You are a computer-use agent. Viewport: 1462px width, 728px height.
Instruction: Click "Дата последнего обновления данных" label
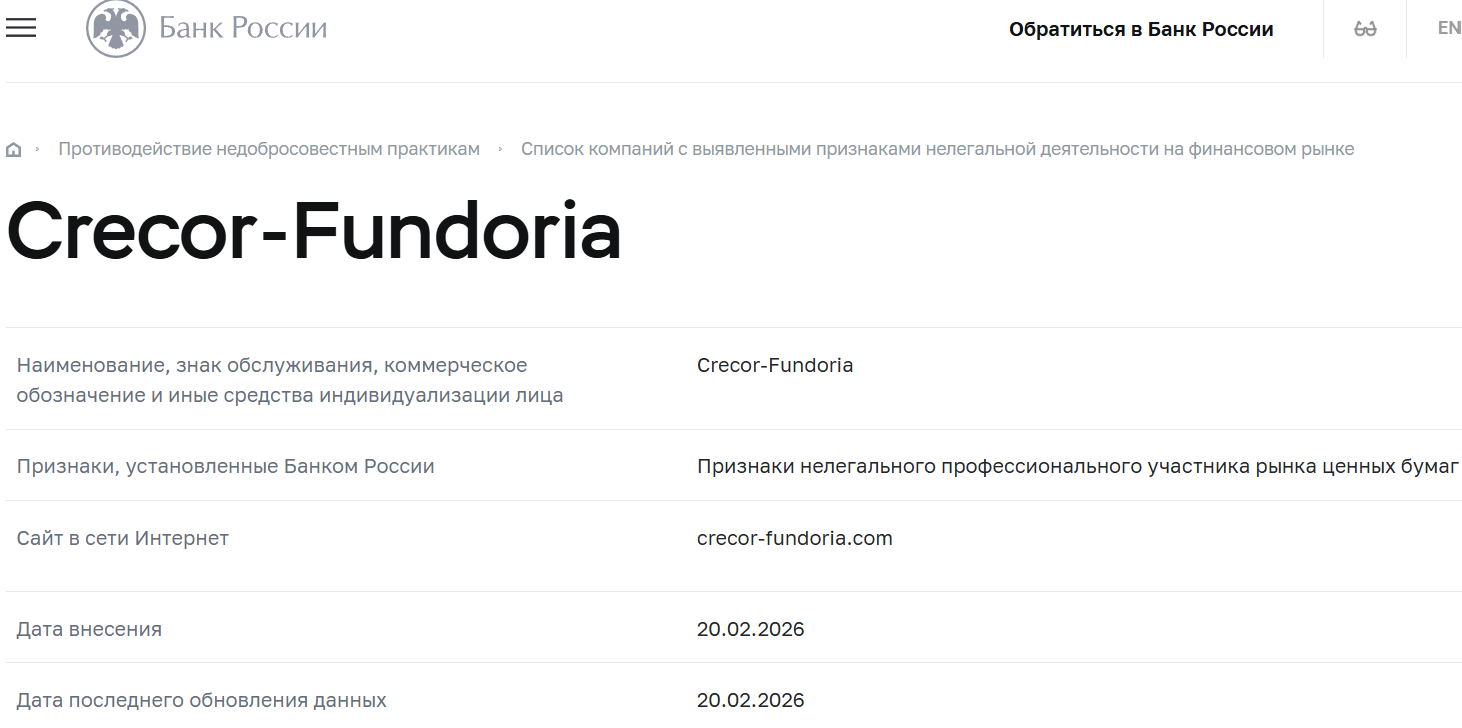203,700
